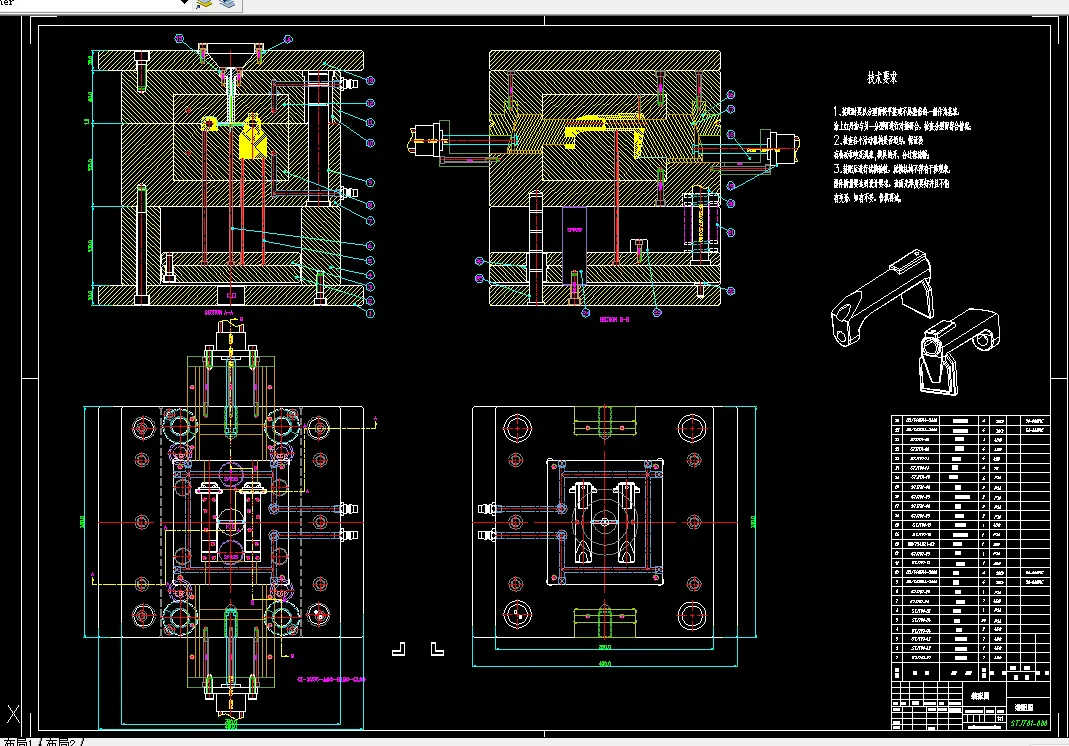
Task: Switch to the 布局1 layout tab
Action: tap(19, 742)
